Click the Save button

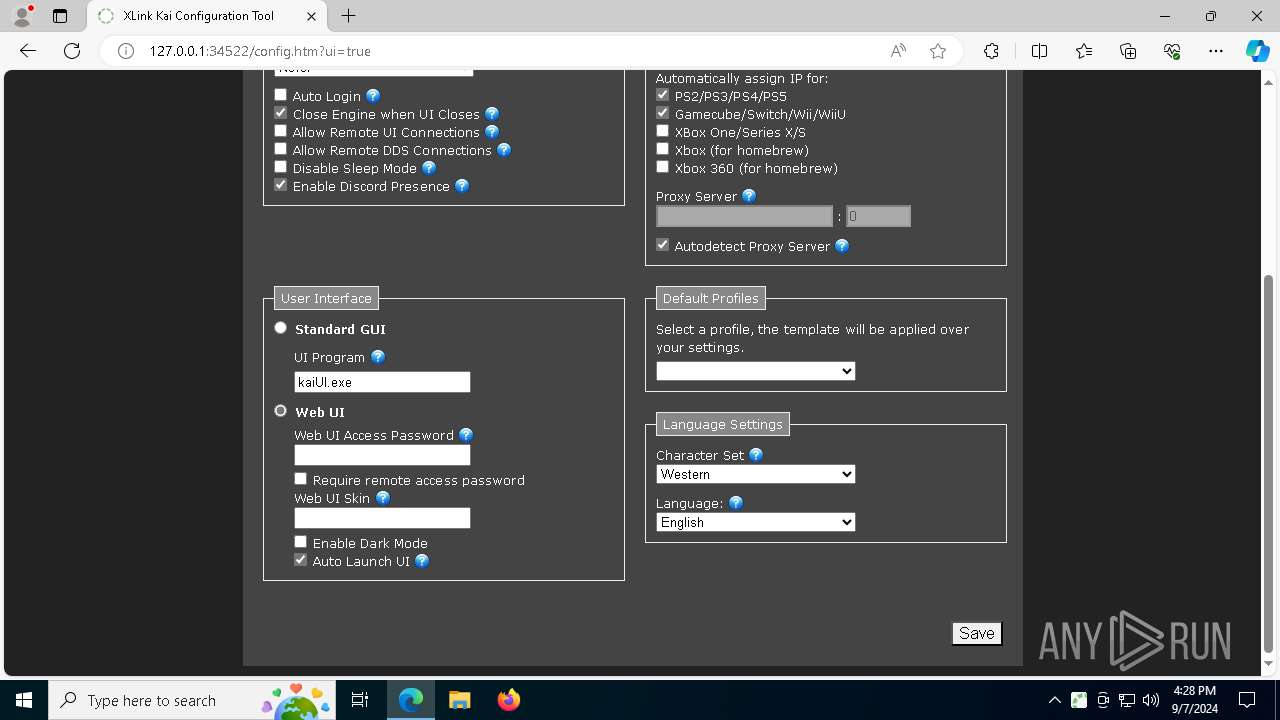[977, 633]
